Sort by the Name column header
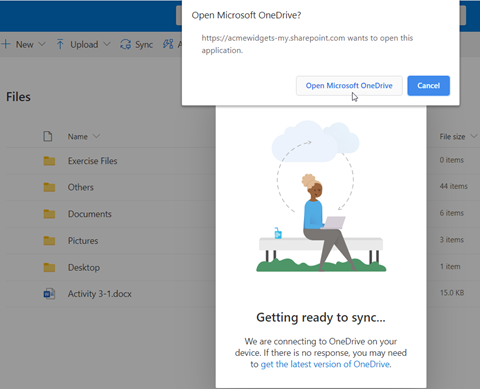 pyautogui.click(x=78, y=137)
